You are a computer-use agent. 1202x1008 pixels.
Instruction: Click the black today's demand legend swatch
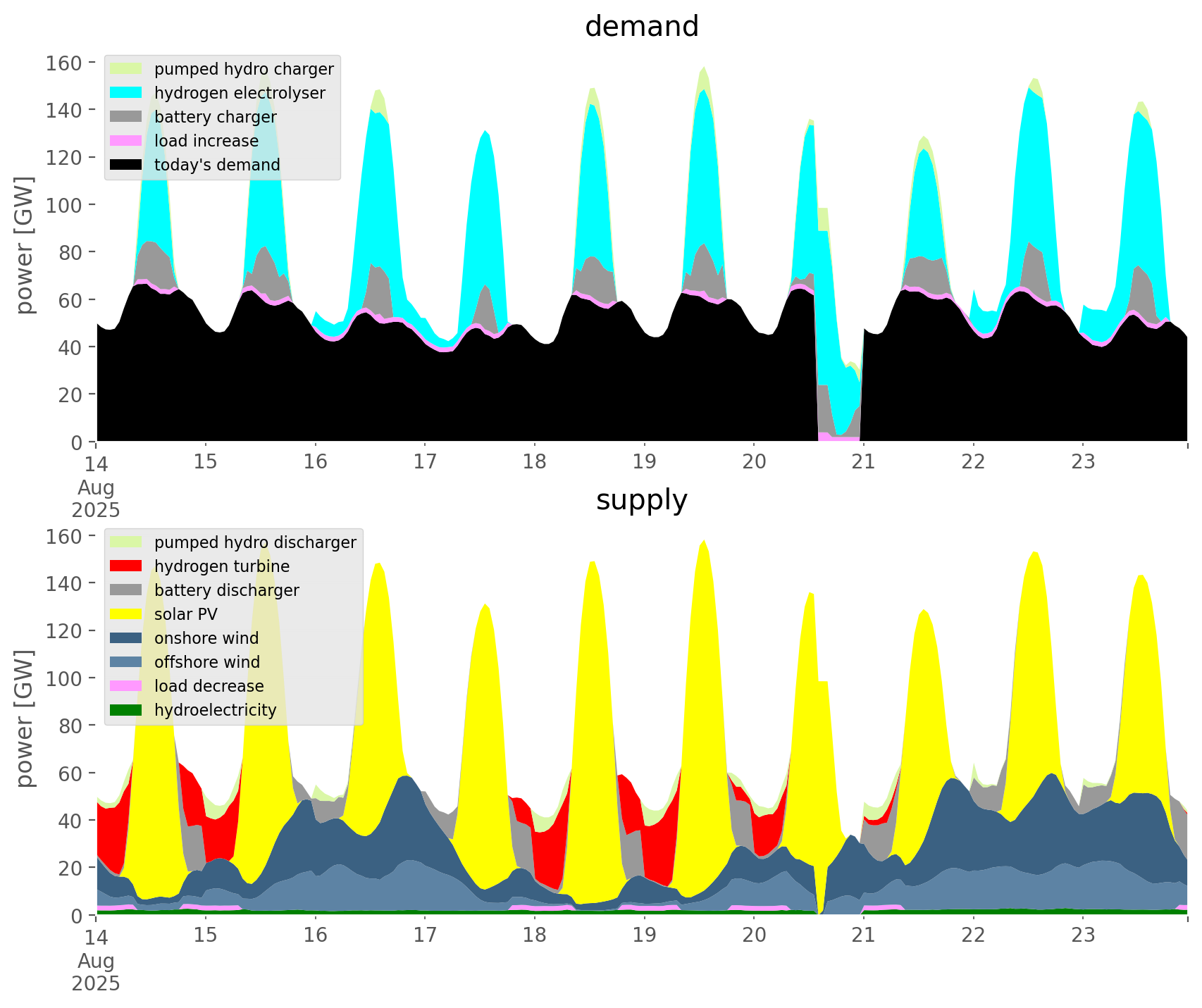click(x=127, y=165)
